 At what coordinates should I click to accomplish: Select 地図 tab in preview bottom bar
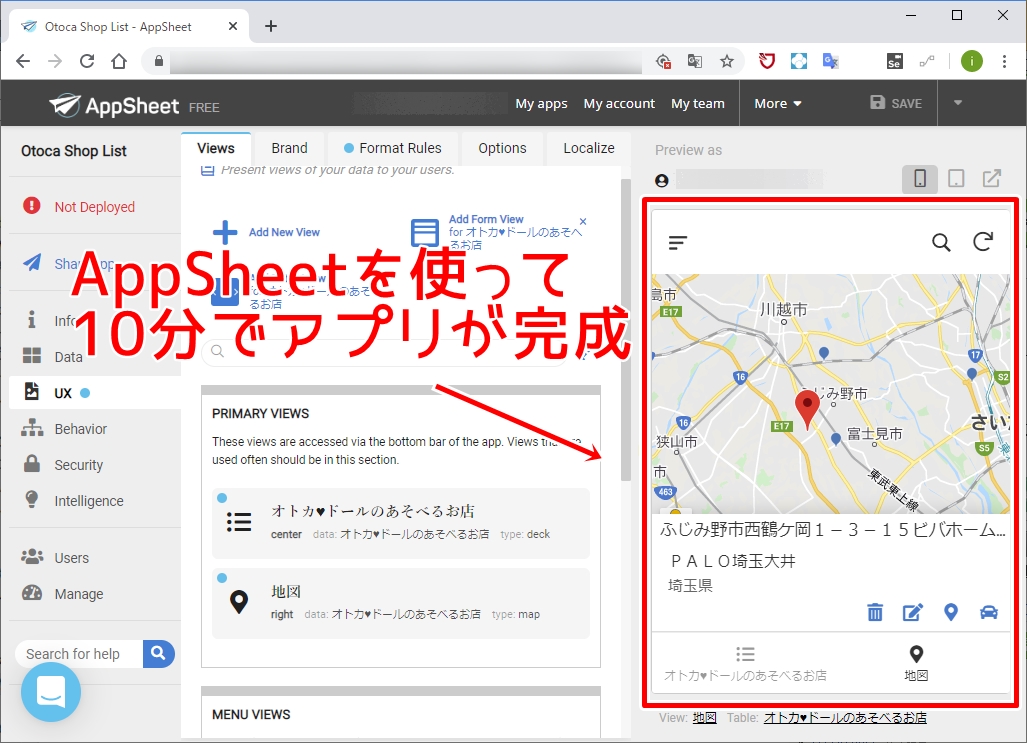(x=916, y=663)
